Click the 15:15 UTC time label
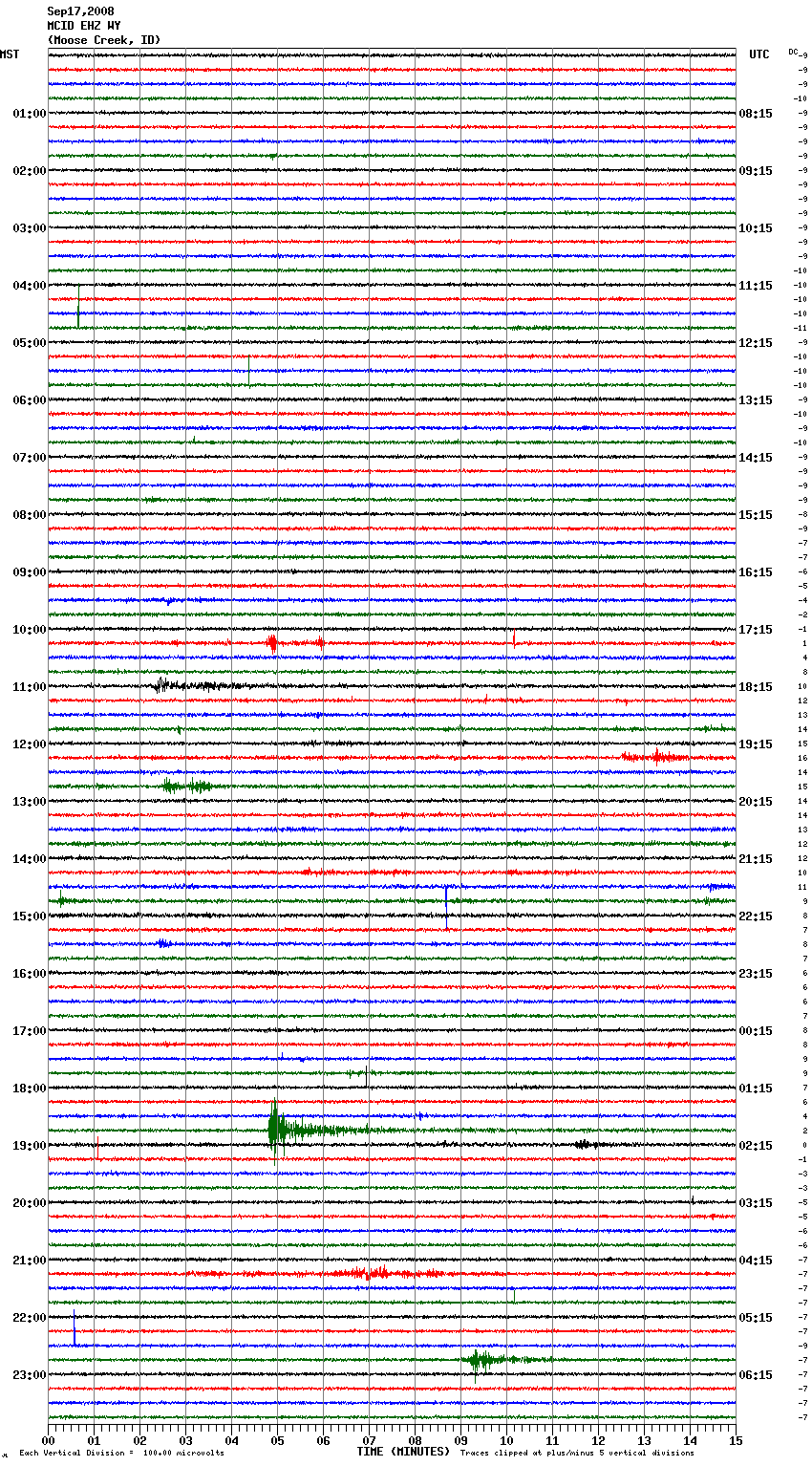The image size is (812, 1466). pyautogui.click(x=756, y=515)
